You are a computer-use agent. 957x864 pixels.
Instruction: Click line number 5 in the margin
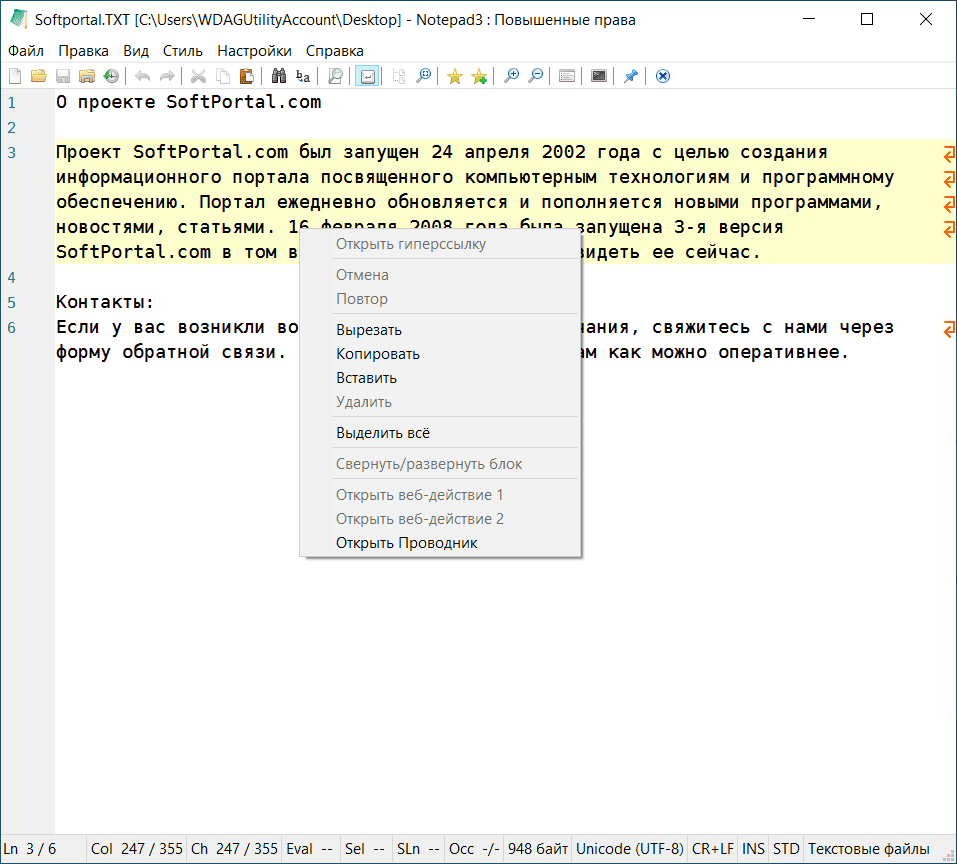pos(11,302)
